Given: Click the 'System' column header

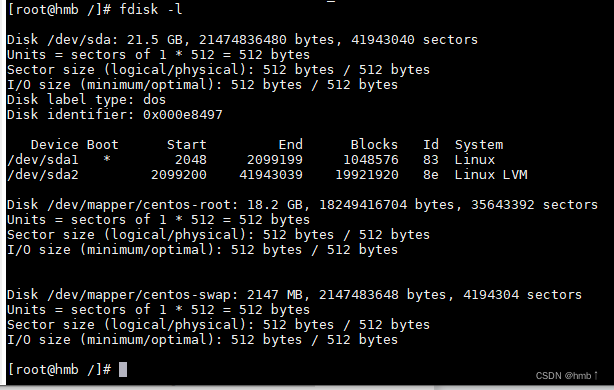Looking at the screenshot, I should 479,145.
